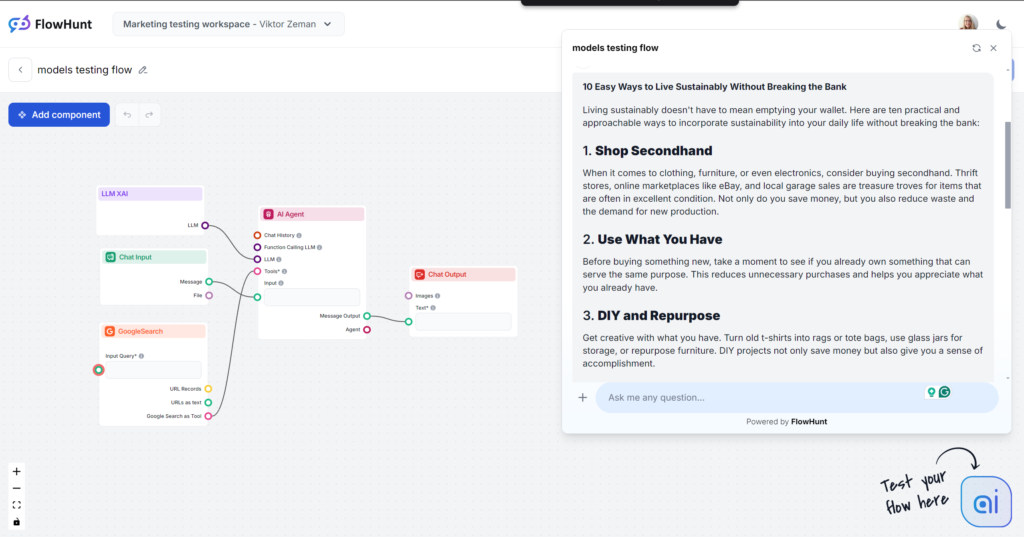
Task: Click the pencil icon to rename flow
Action: (143, 70)
